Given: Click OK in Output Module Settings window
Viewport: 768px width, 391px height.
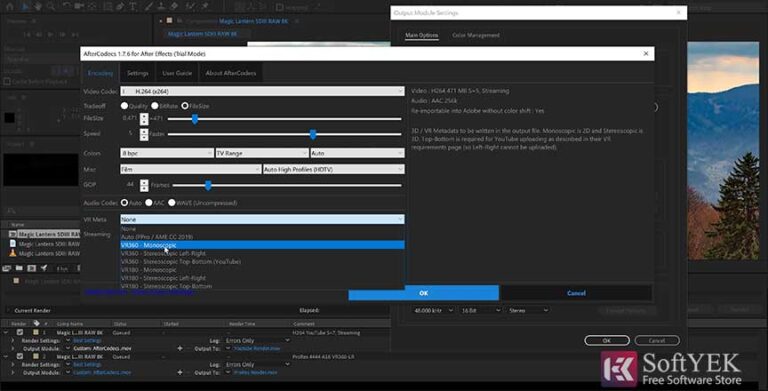Looking at the screenshot, I should pyautogui.click(x=607, y=341).
